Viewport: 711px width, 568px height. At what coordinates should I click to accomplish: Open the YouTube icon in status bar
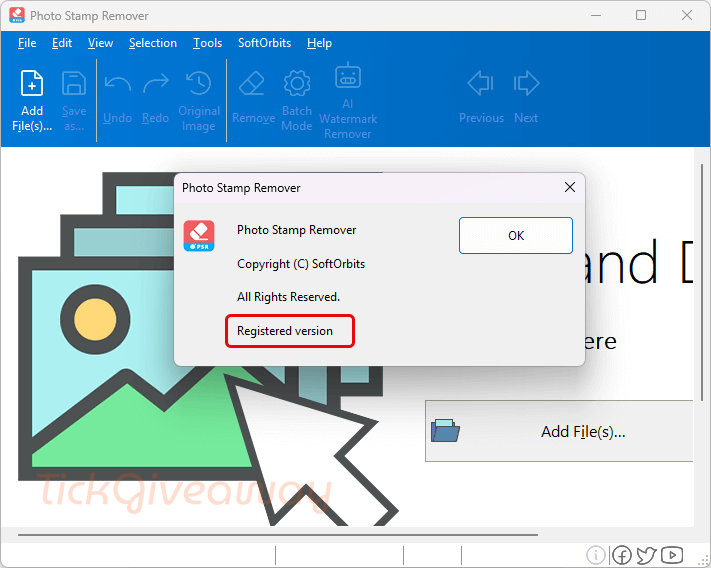click(672, 555)
